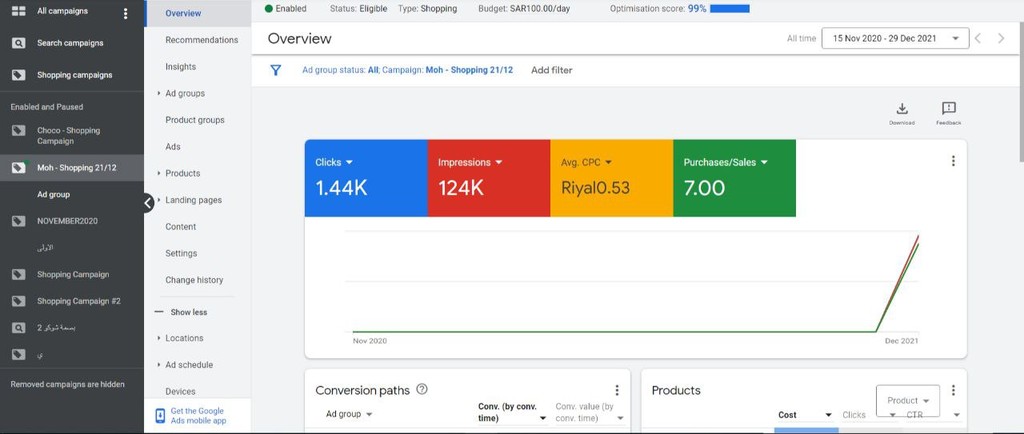Select the Choco - Shopping Campaign
This screenshot has height=434, width=1024.
coord(68,136)
